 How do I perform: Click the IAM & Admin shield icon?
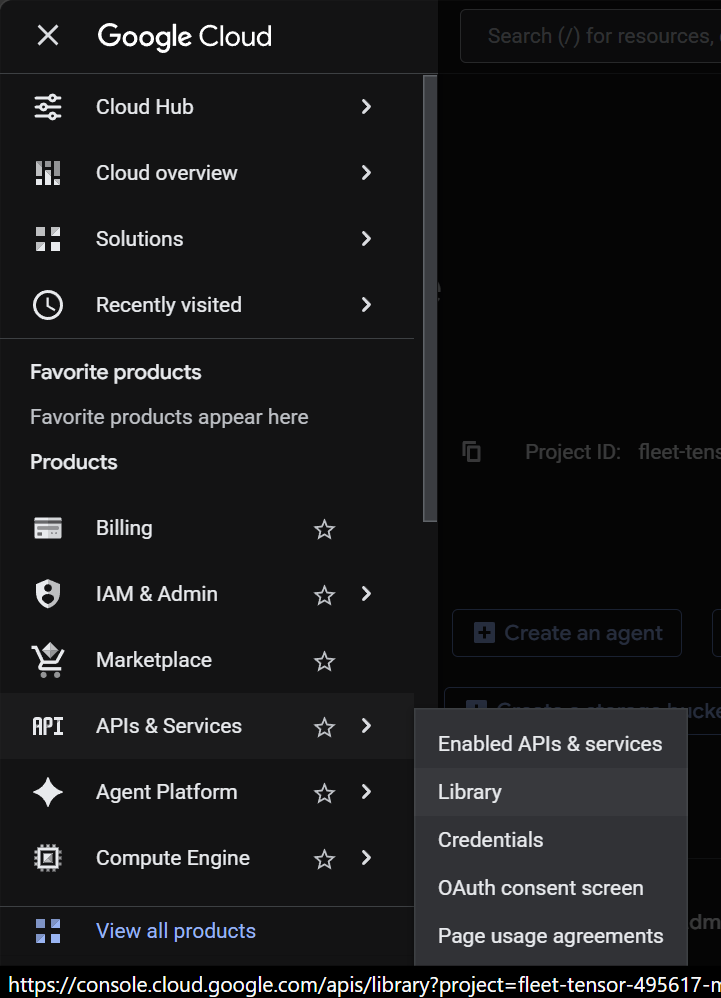(48, 594)
